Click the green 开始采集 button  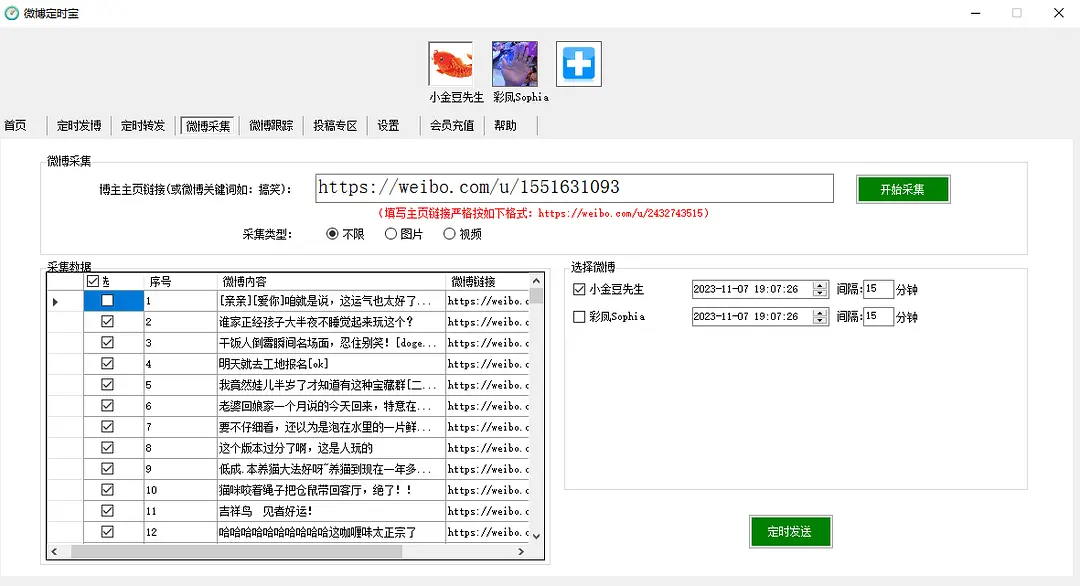click(x=903, y=189)
